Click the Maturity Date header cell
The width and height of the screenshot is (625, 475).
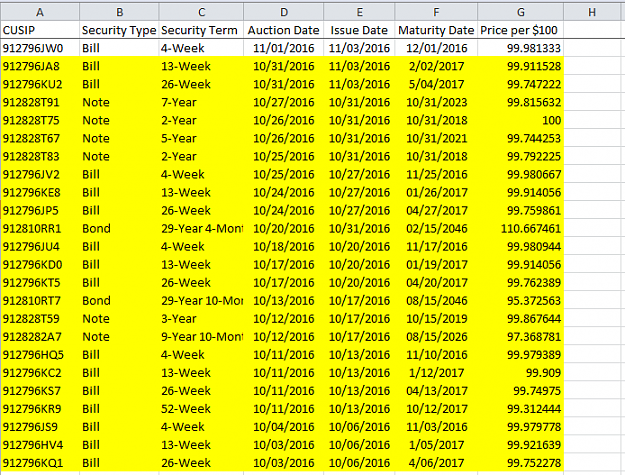436,30
